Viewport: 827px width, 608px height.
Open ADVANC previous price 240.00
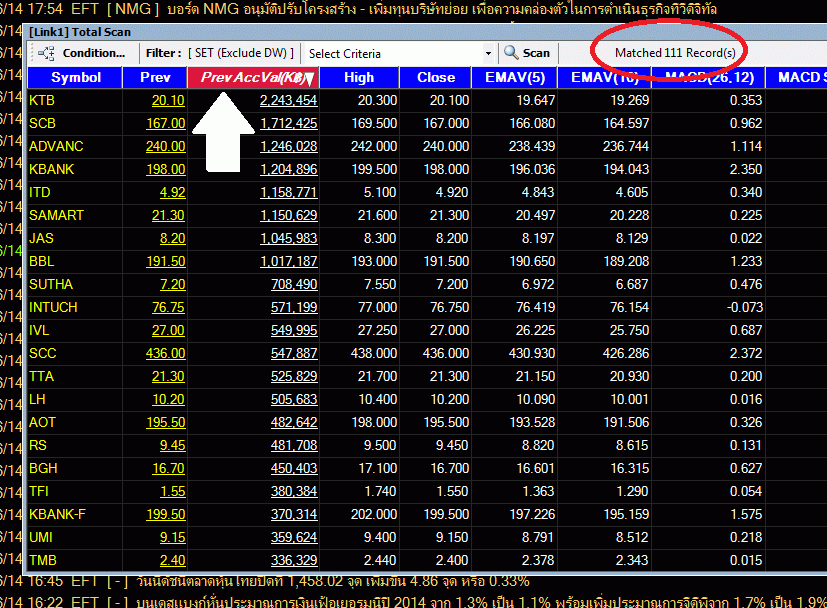click(x=166, y=146)
